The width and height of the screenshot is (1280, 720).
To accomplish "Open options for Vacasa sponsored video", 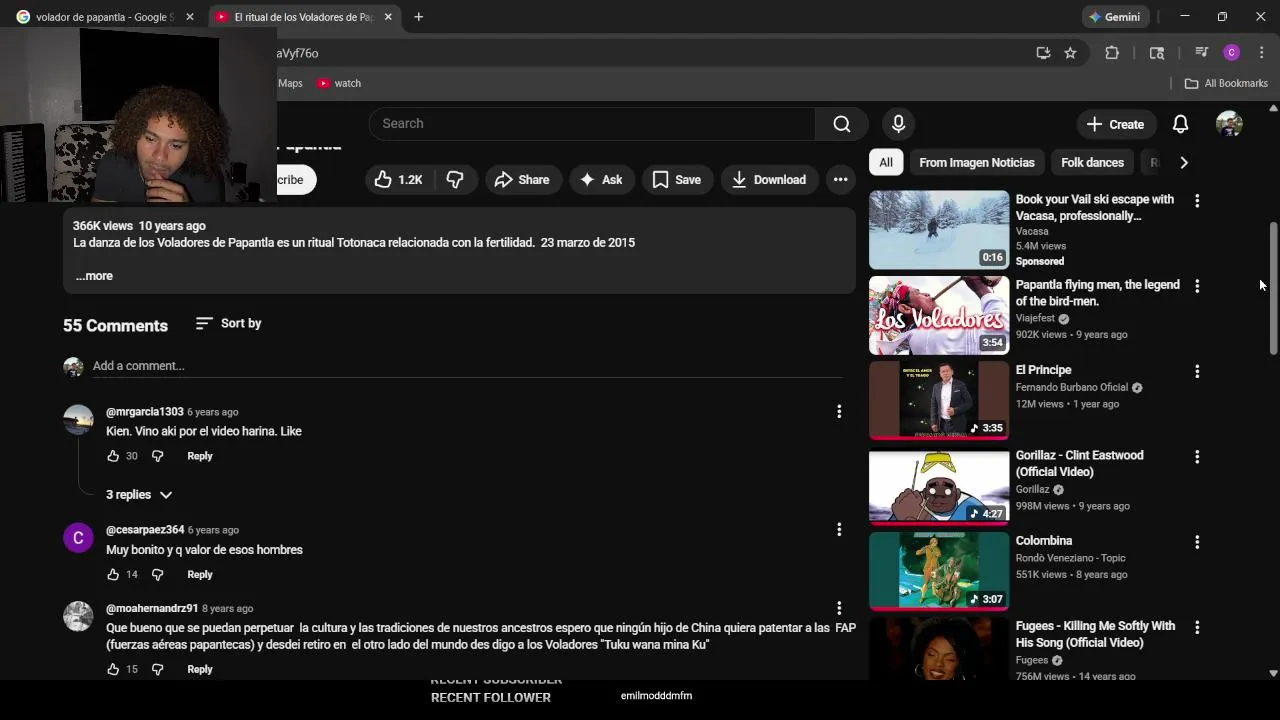I will click(x=1197, y=200).
